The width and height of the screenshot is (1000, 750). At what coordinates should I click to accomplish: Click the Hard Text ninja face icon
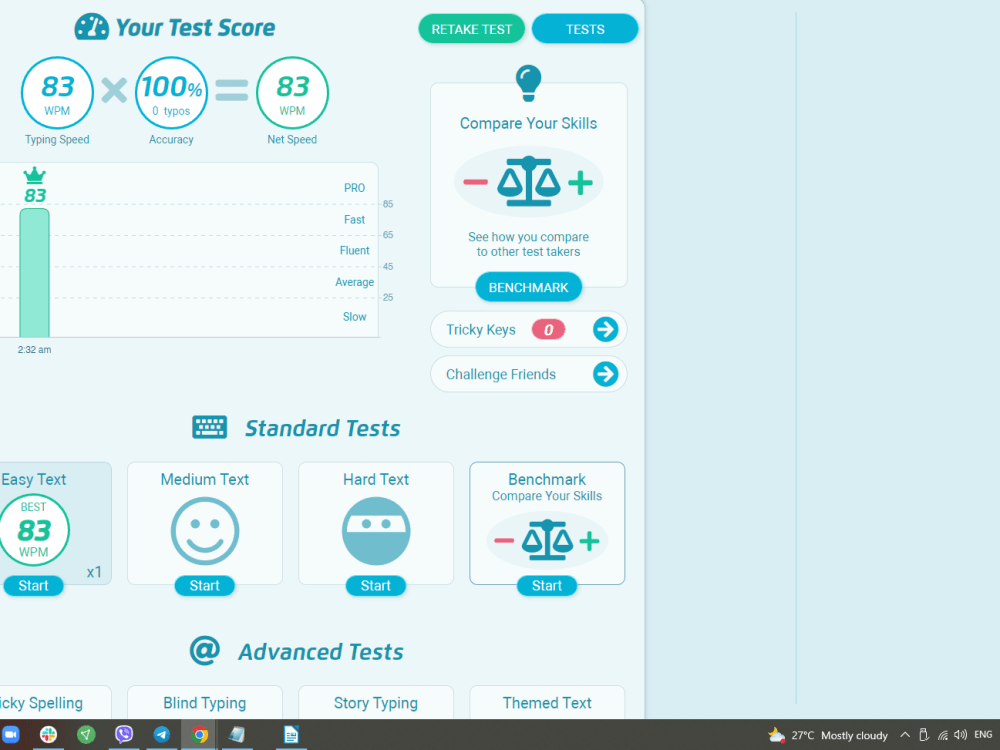376,531
